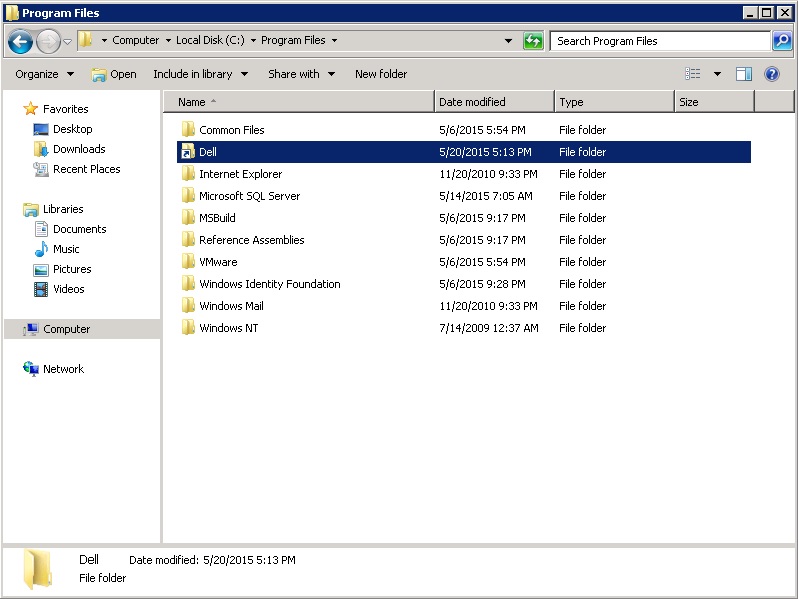The height and width of the screenshot is (599, 798).
Task: Click the Change your view icon
Action: [x=693, y=74]
